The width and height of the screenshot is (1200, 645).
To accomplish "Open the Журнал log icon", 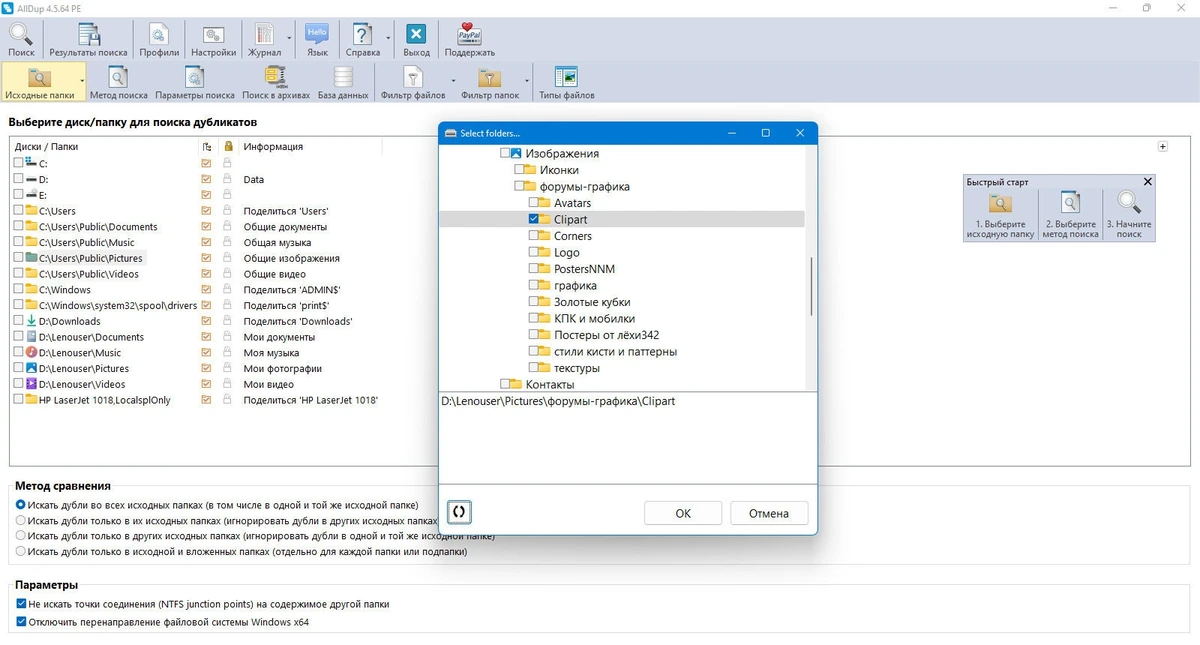I will click(265, 38).
